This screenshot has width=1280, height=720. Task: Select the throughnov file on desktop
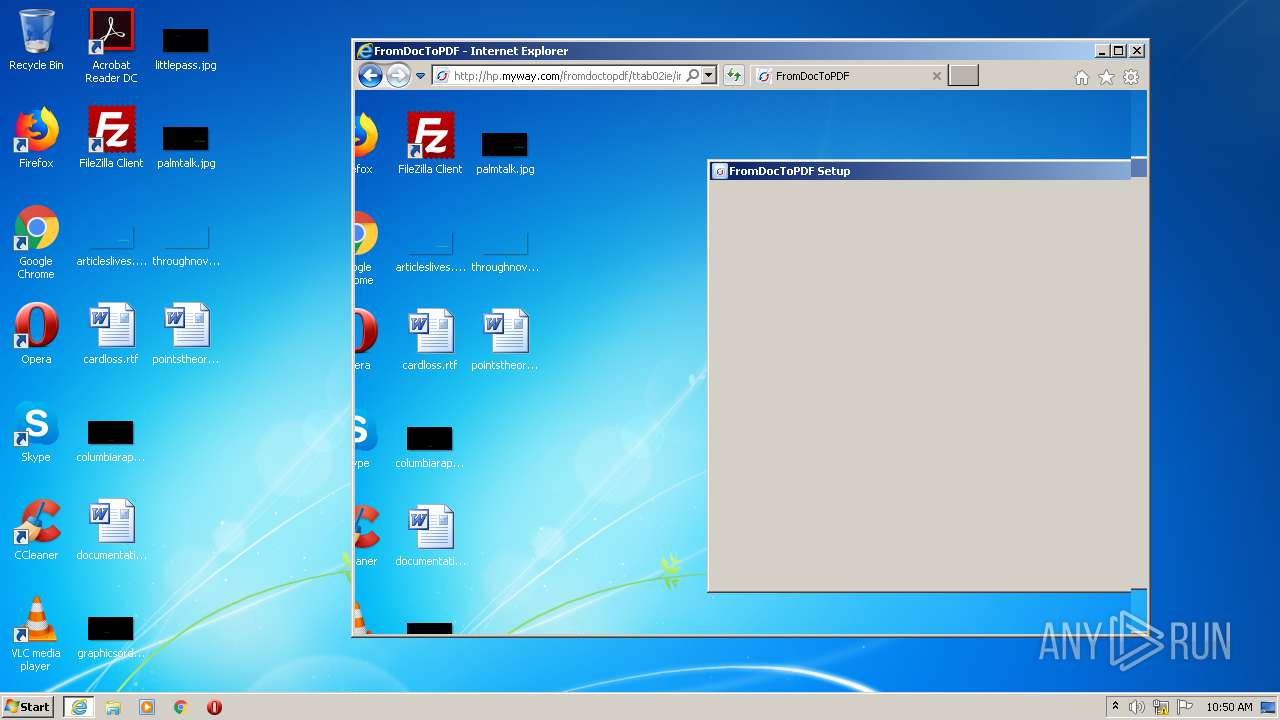click(x=186, y=247)
